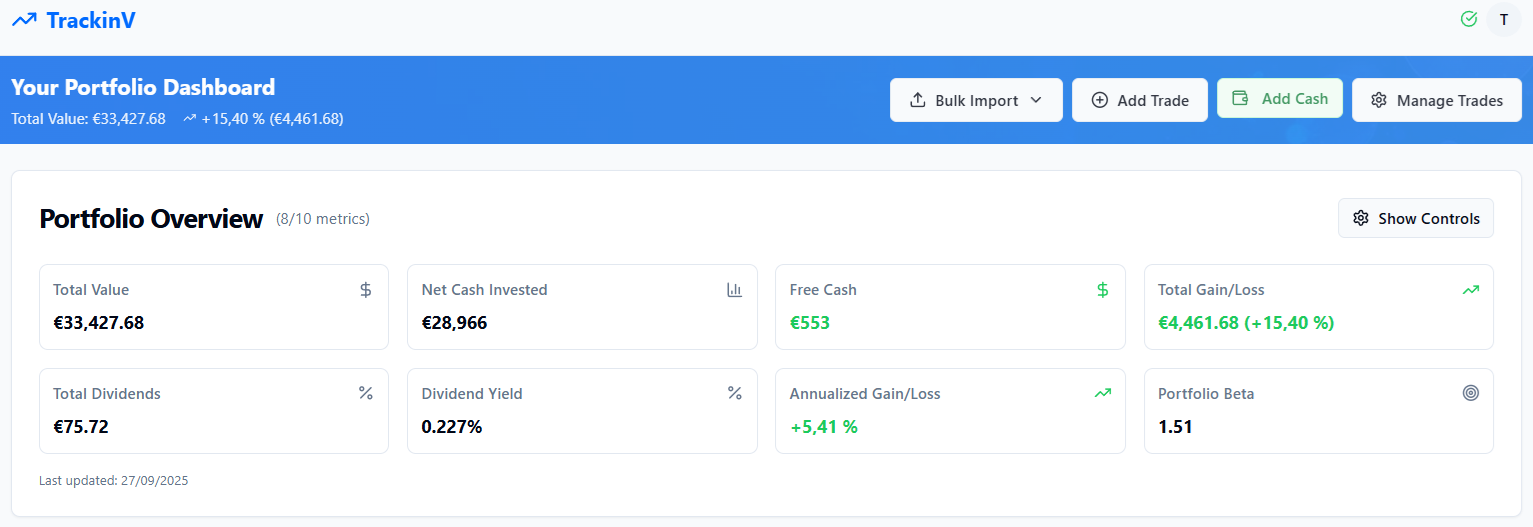Select the €75.72 Total Dividends value

coord(81,426)
